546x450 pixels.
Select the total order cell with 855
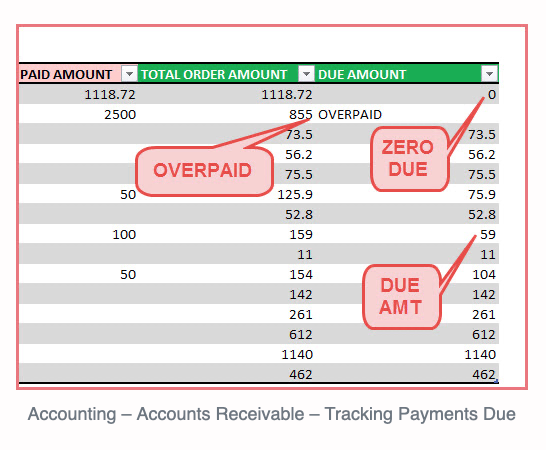[226, 115]
